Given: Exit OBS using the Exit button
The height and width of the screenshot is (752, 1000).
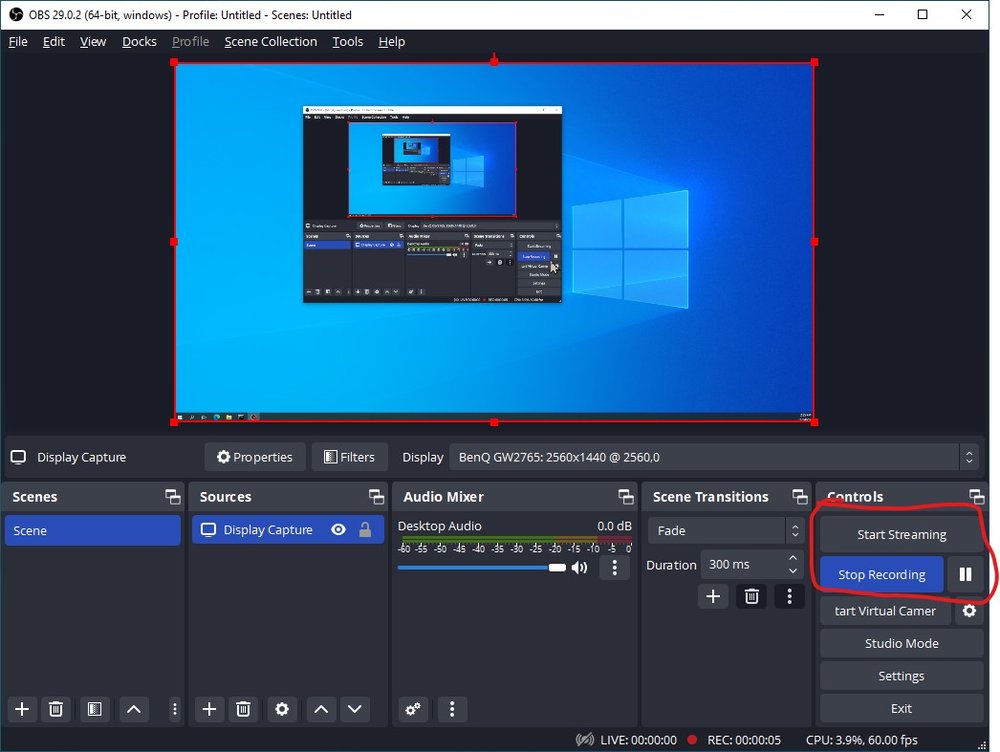Looking at the screenshot, I should coord(901,709).
